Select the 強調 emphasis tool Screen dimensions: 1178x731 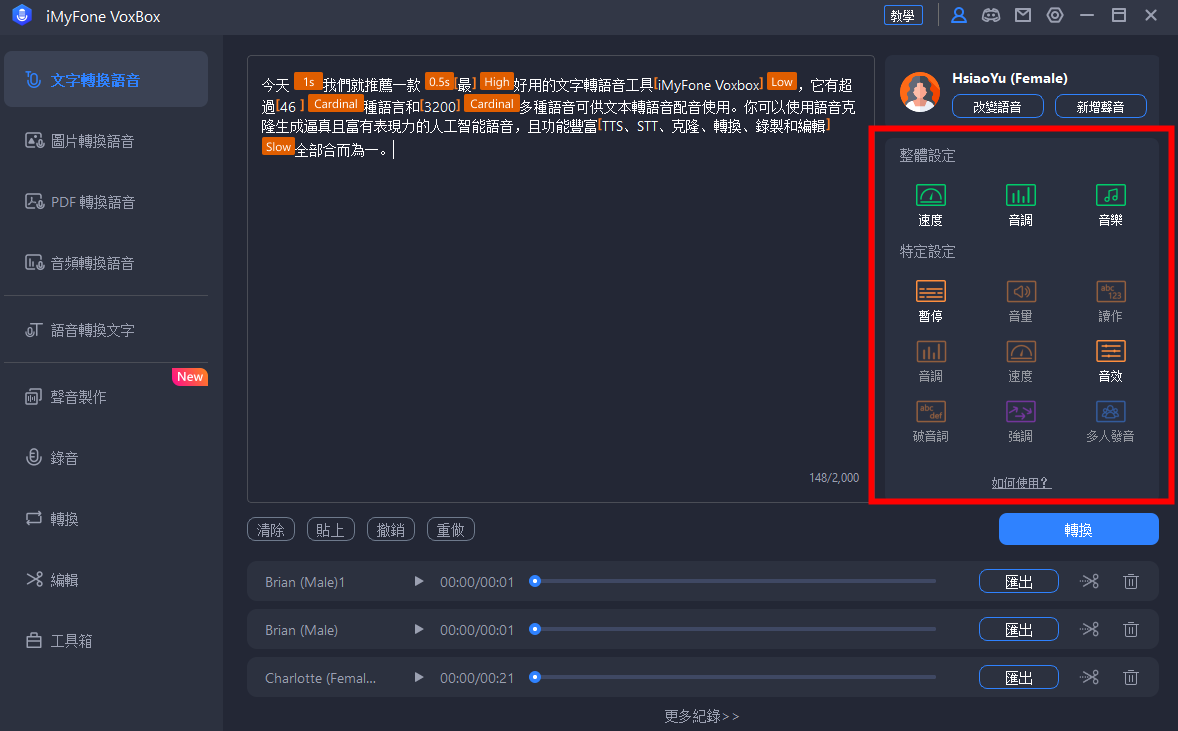pos(1020,421)
